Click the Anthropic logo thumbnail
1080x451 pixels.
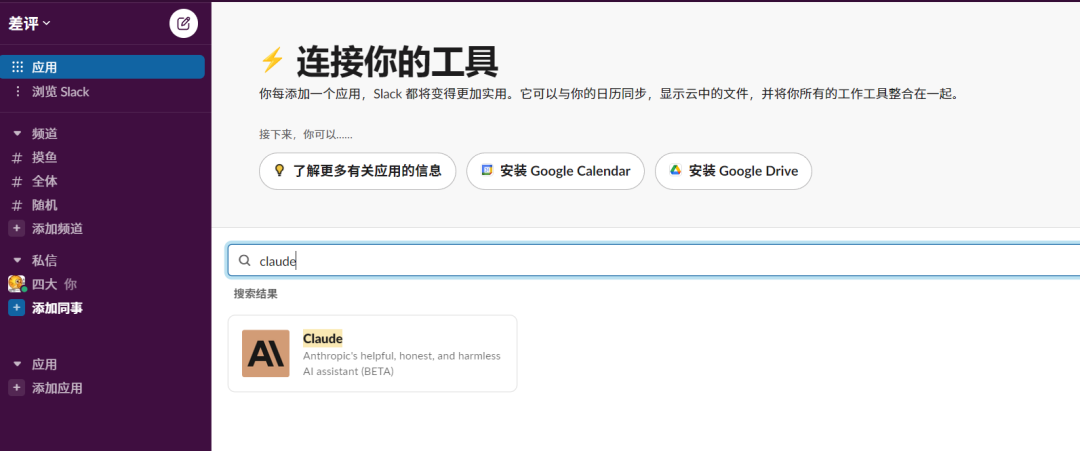266,353
